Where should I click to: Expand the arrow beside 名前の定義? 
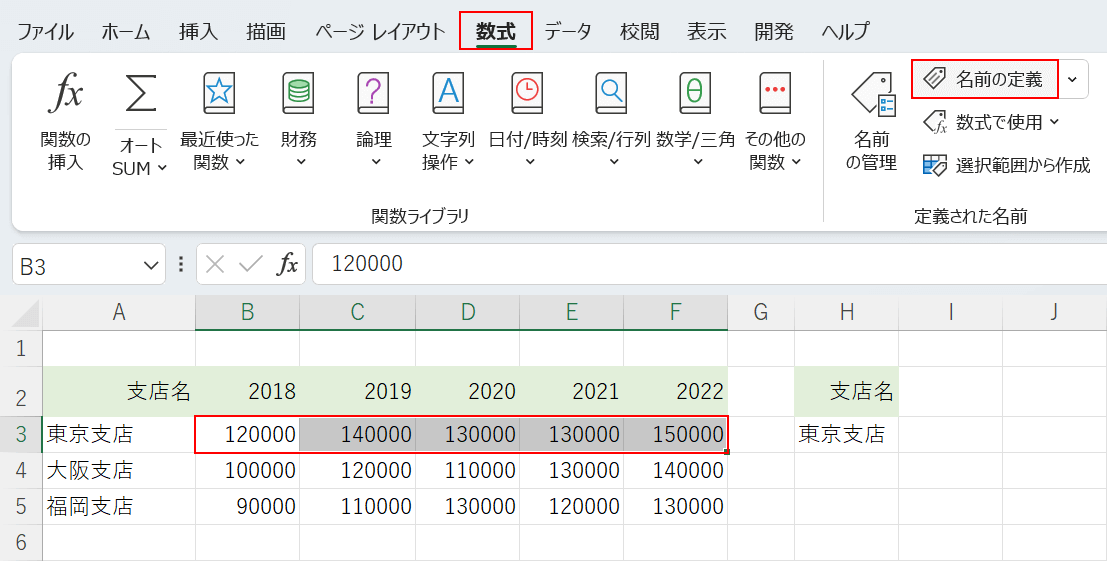tap(1073, 79)
